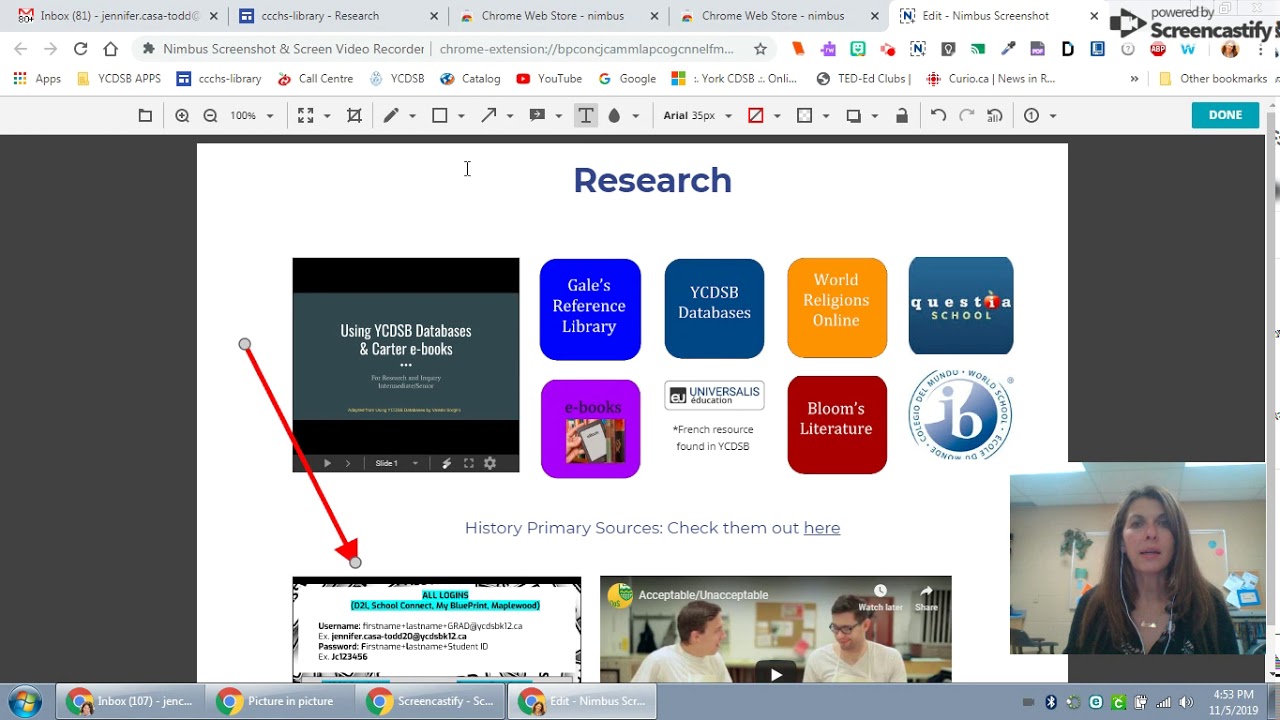Click World Religions Online tile
Image resolution: width=1280 pixels, height=720 pixels.
[x=837, y=307]
